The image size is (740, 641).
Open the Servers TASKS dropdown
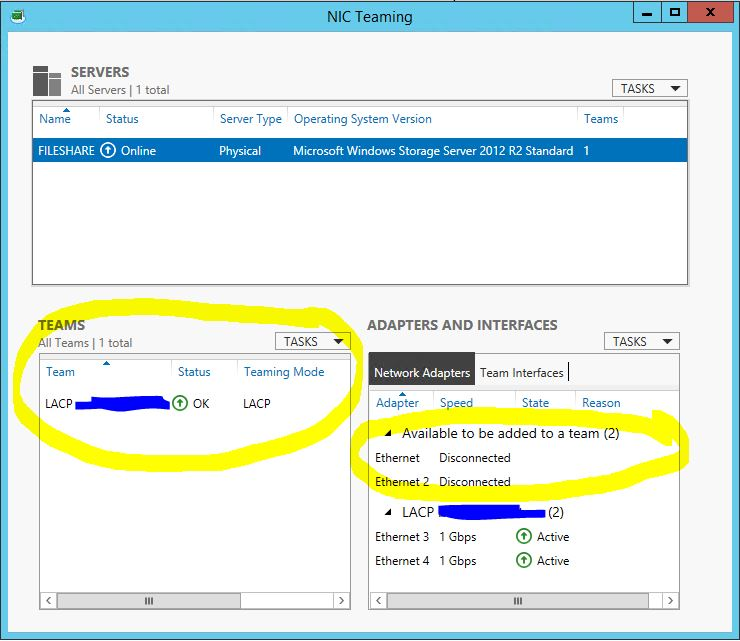point(649,88)
